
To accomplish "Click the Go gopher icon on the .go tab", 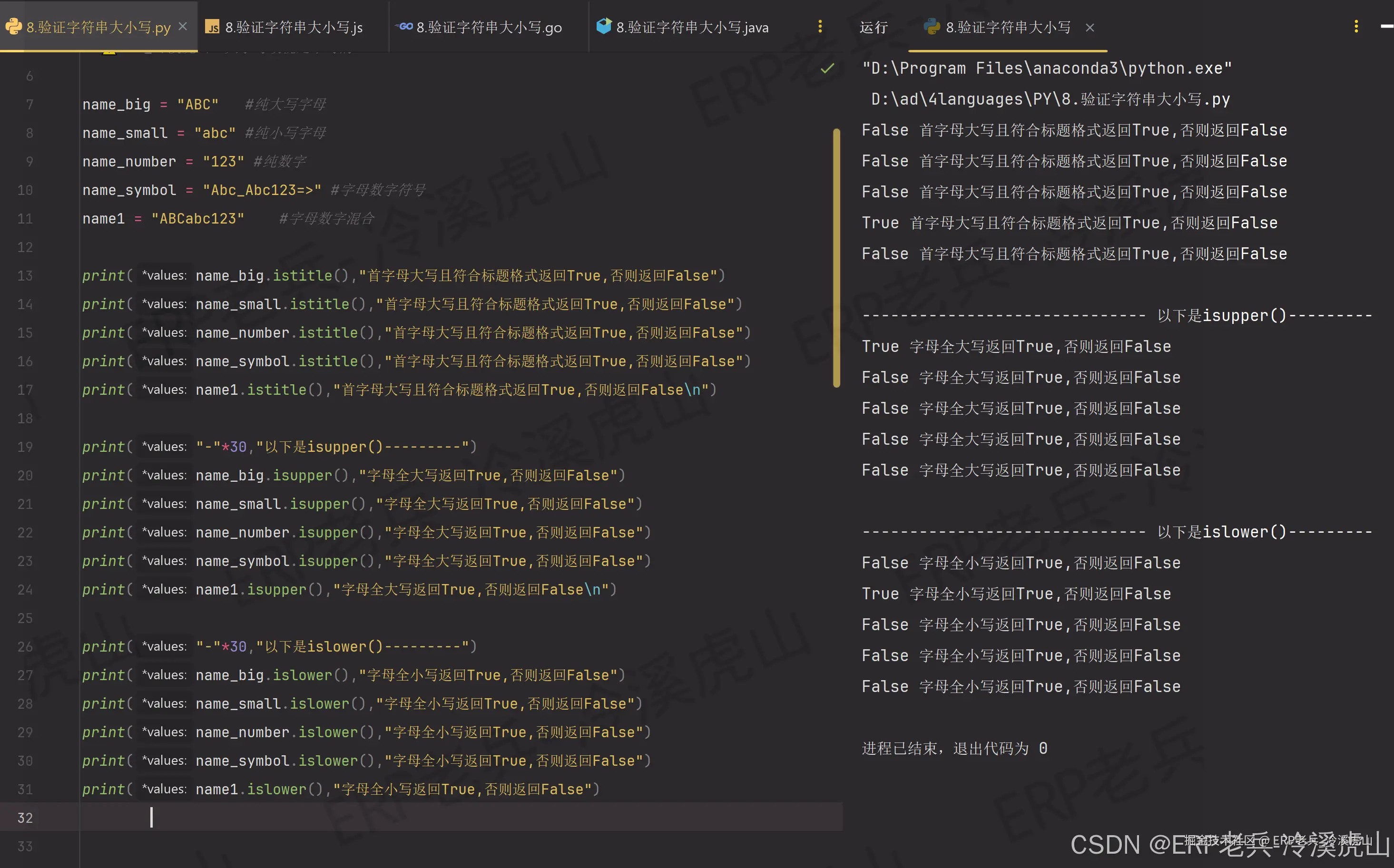I will click(405, 27).
